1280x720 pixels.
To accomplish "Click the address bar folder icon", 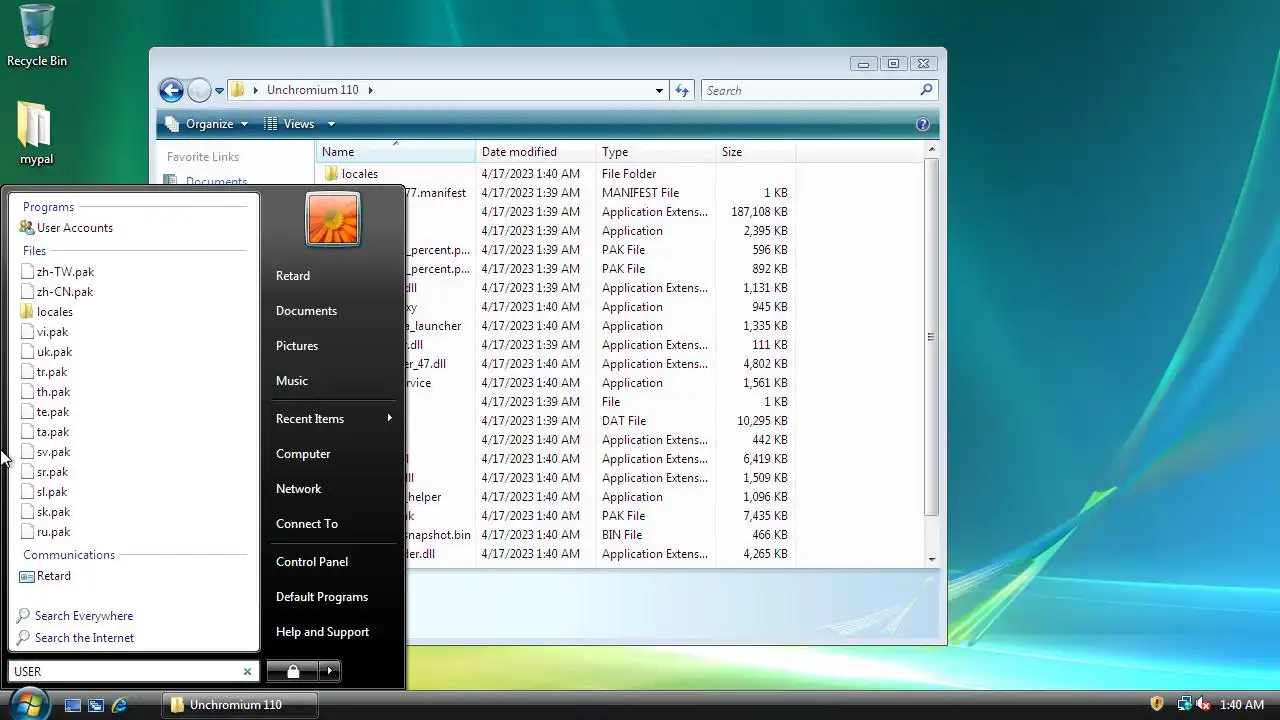I will 238,90.
